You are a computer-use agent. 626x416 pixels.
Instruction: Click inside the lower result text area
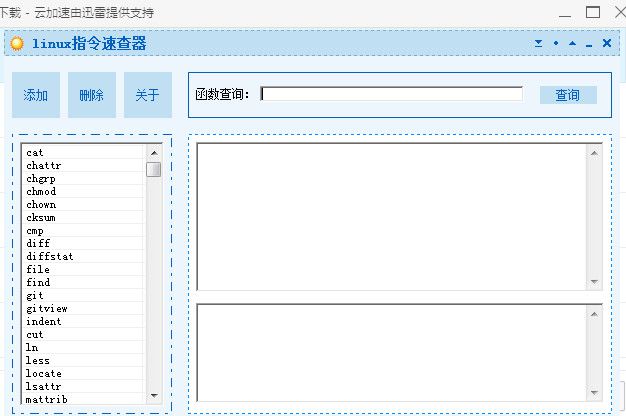(392, 353)
